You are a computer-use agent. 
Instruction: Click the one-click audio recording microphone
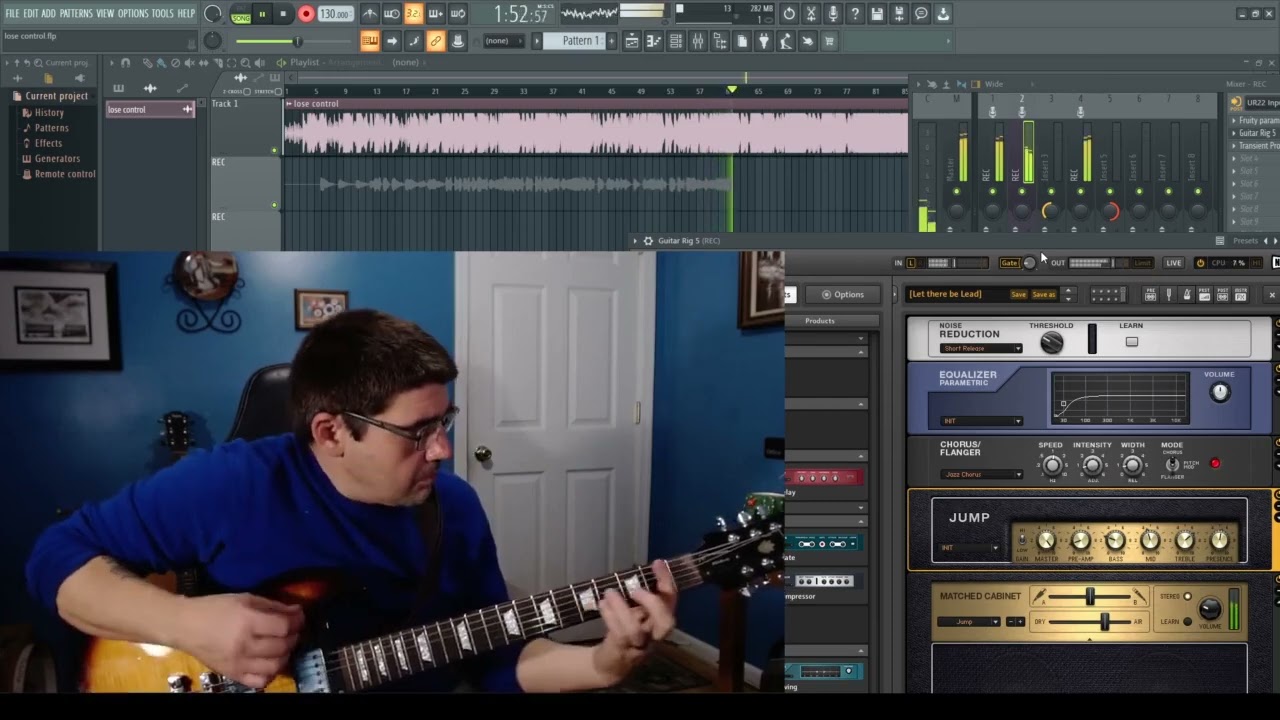pos(833,14)
